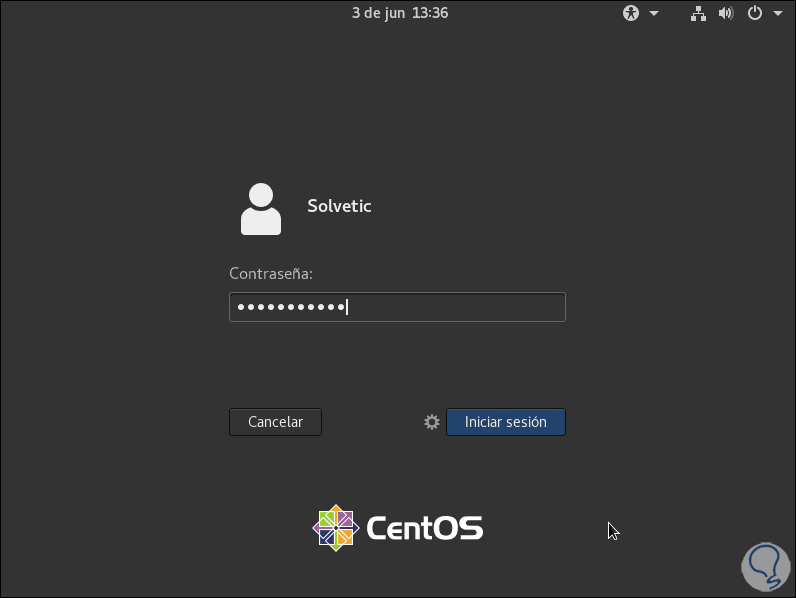Click the volume speaker icon
The image size is (796, 598).
tap(726, 13)
